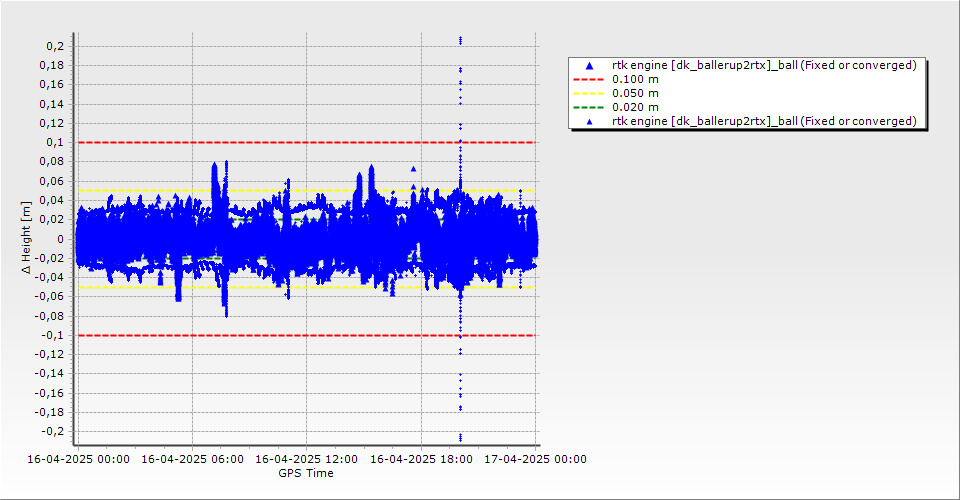
Task: Click the lowest outlier points below -0,2
Action: [x=460, y=437]
